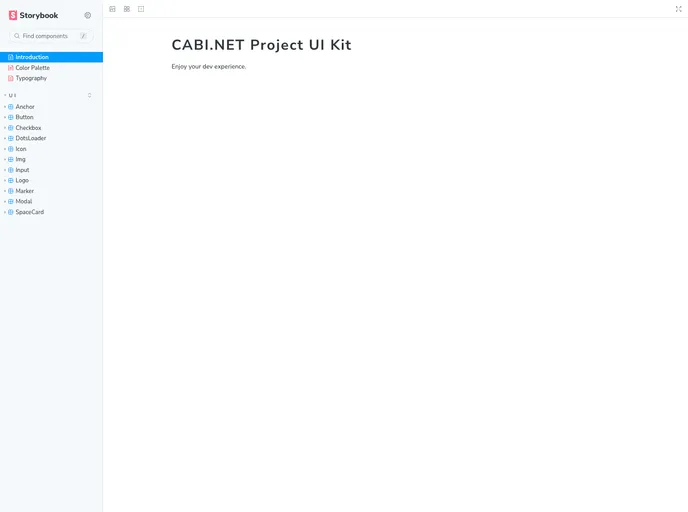Expand the Anchor component tree

point(5,107)
